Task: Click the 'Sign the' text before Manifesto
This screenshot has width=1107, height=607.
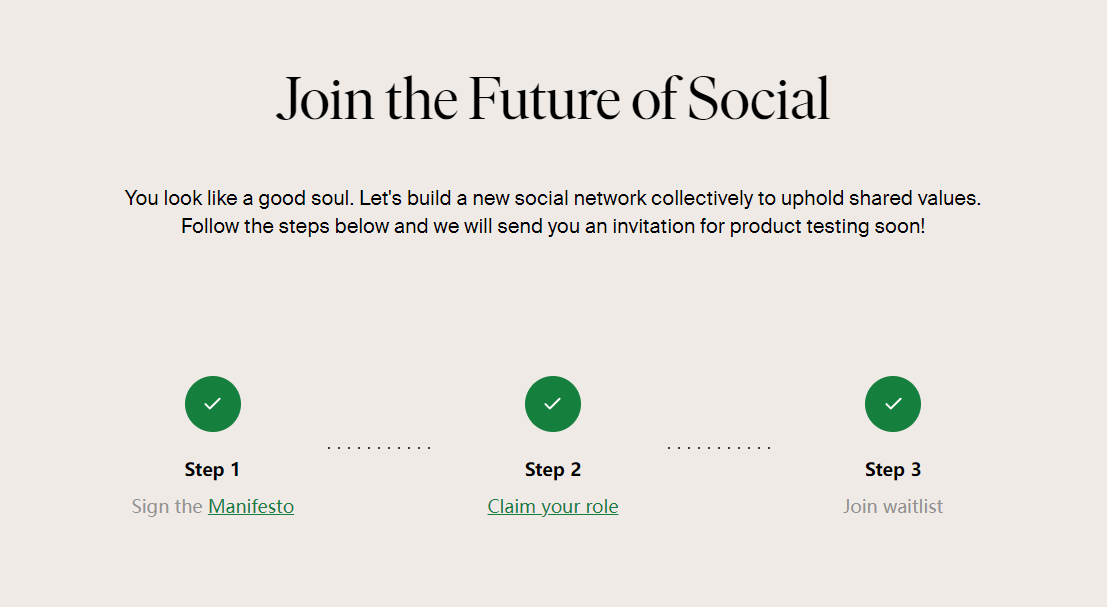Action: click(x=167, y=507)
